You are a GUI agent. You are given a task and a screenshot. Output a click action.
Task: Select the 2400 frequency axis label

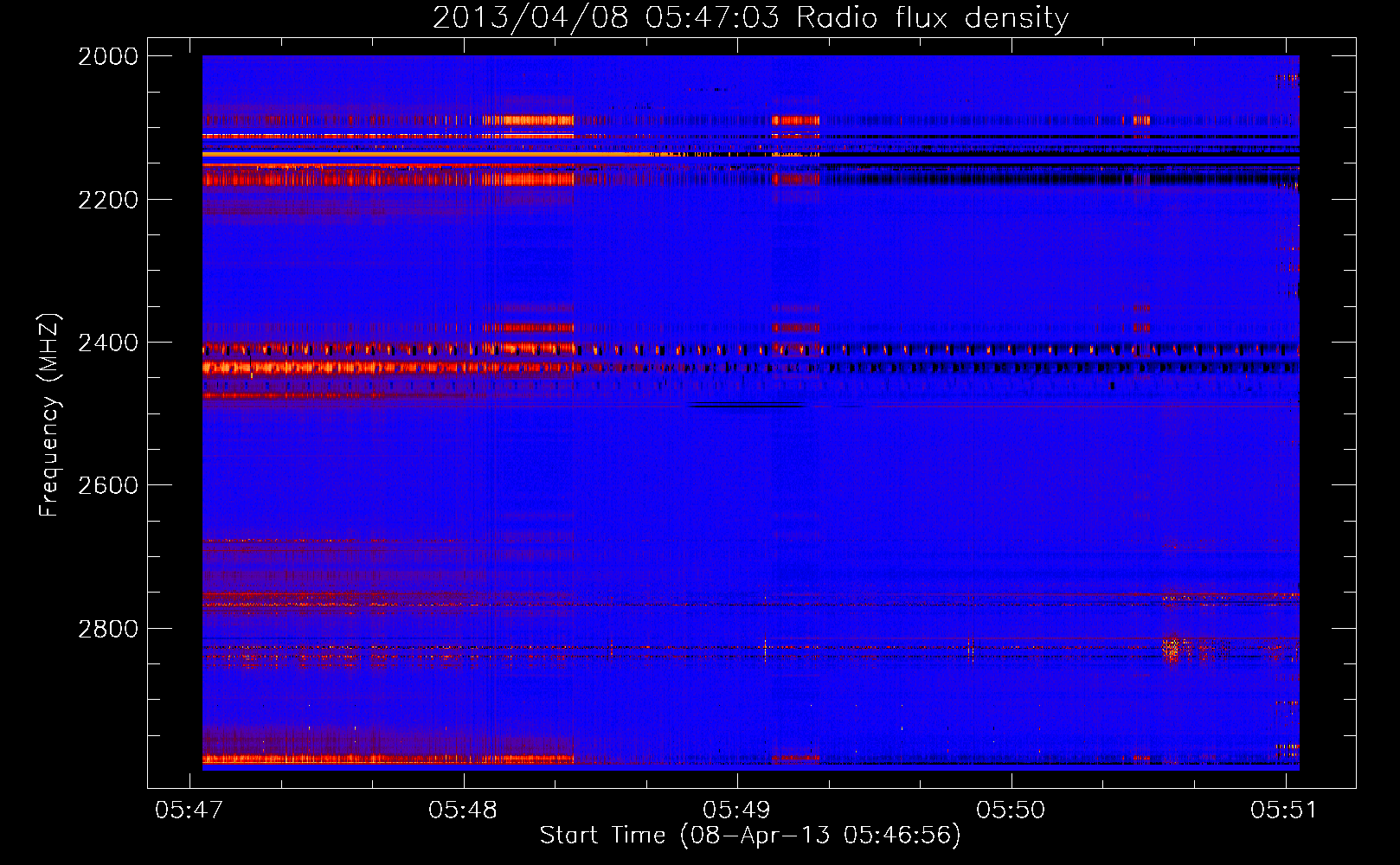click(108, 343)
